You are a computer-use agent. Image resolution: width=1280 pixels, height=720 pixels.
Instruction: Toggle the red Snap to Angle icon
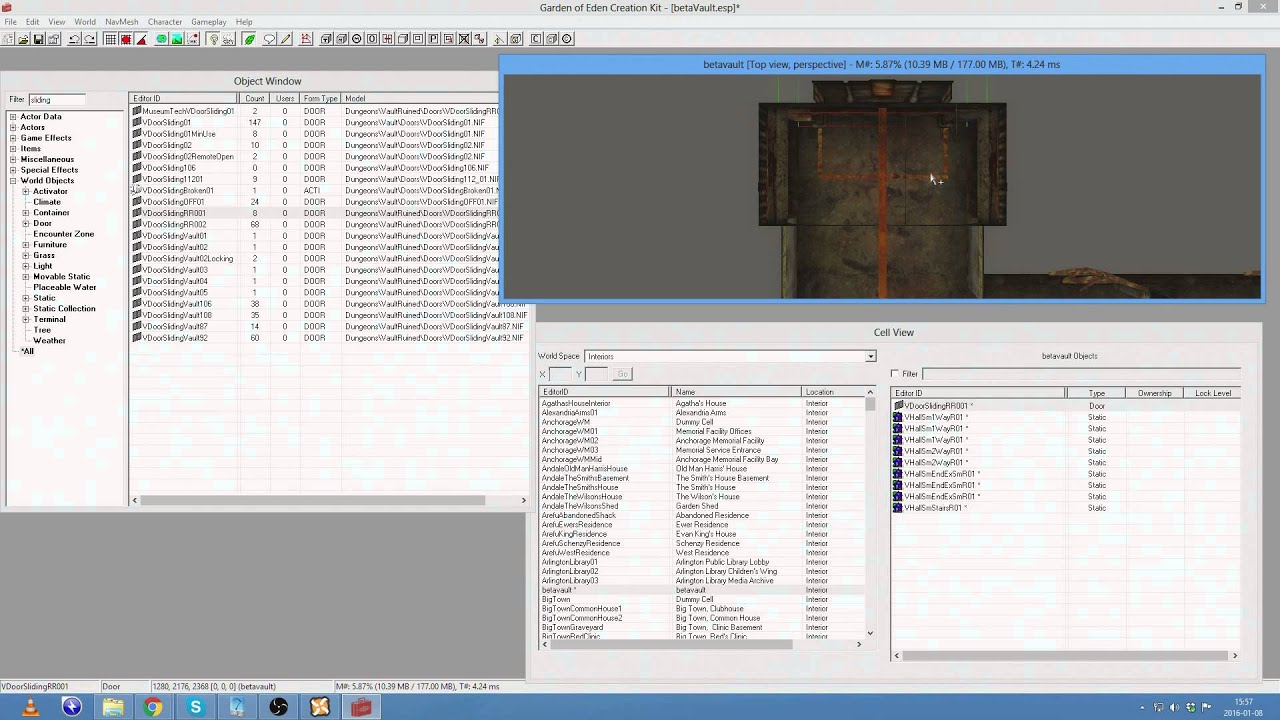pyautogui.click(x=126, y=39)
